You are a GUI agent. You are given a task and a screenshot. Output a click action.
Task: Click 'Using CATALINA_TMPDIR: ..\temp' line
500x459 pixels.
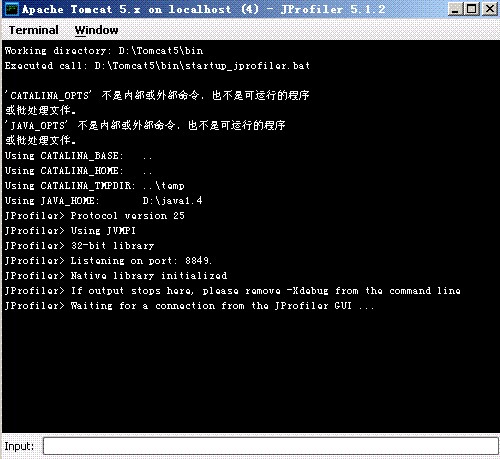94,186
